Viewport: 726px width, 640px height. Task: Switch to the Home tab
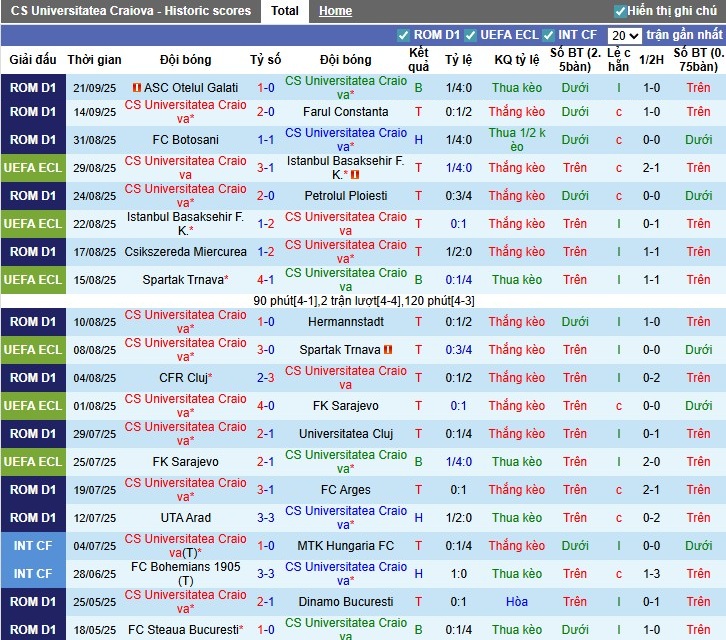click(335, 11)
